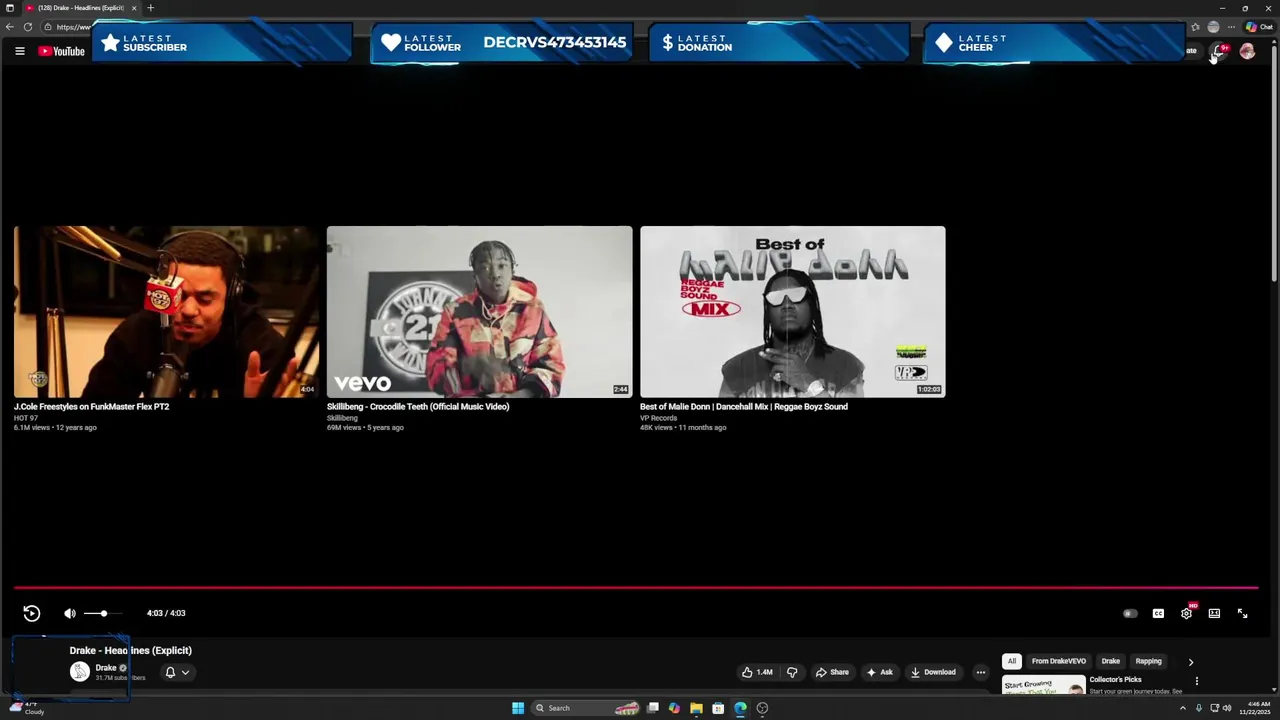
Task: Enter fullscreen mode
Action: point(1242,613)
